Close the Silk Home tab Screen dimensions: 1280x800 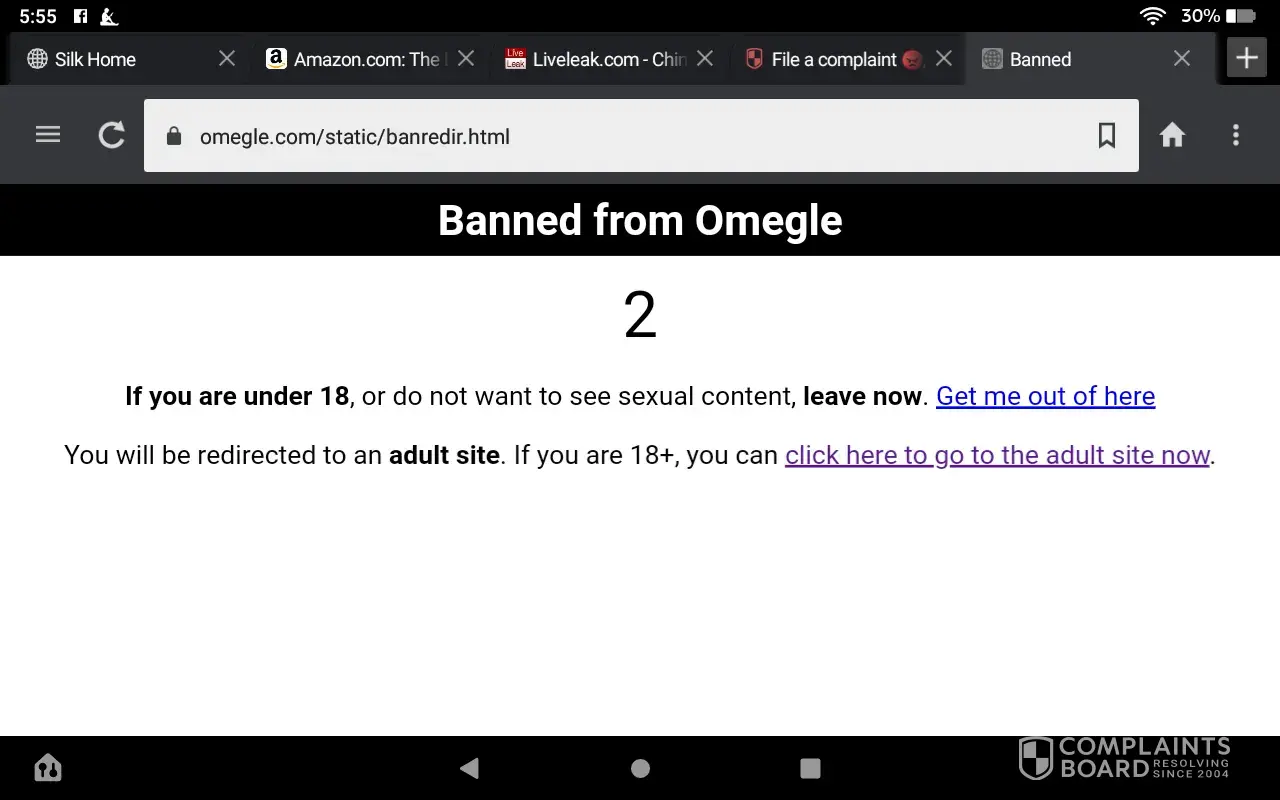(x=227, y=59)
